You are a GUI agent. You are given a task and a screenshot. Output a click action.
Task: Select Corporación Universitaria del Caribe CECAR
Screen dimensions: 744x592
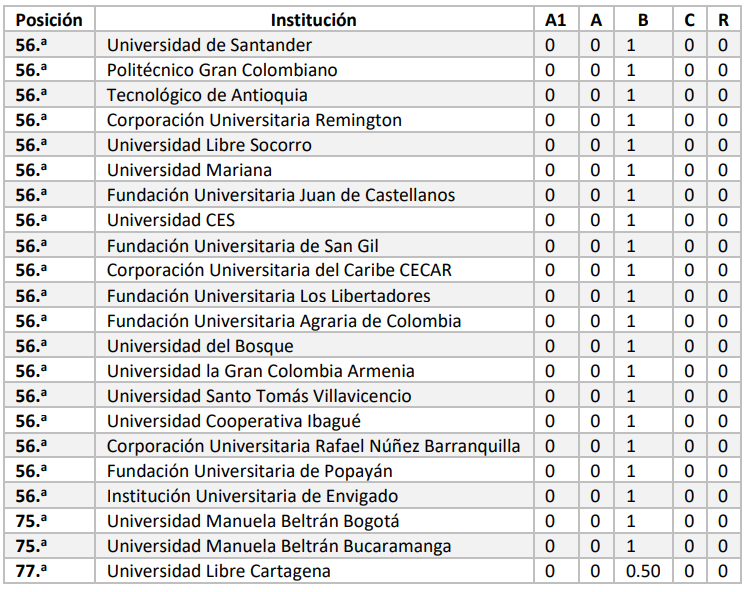(279, 270)
